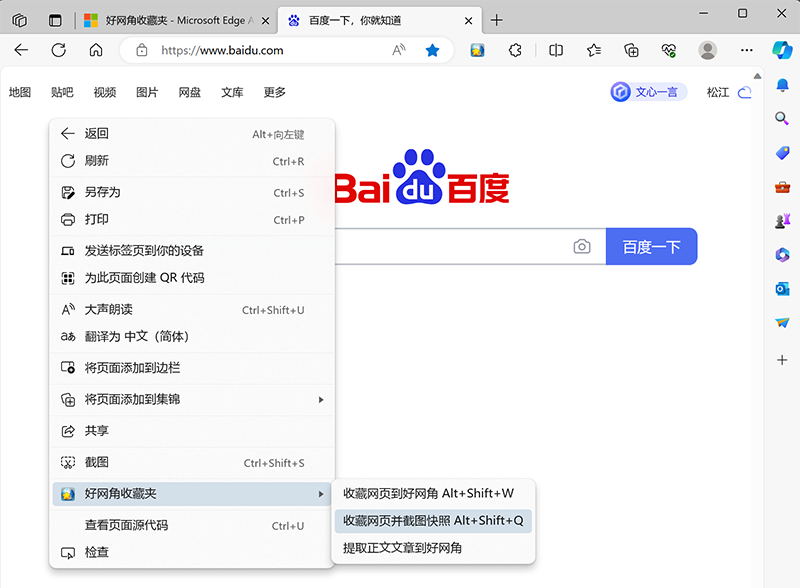This screenshot has height=588, width=800.
Task: Click the home icon in the toolbar
Action: tap(96, 50)
